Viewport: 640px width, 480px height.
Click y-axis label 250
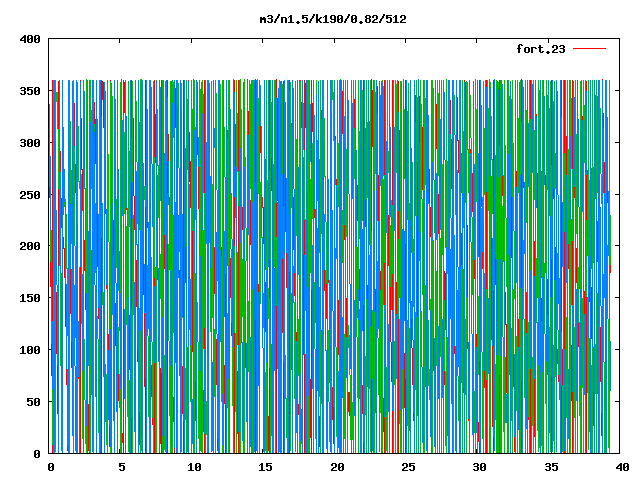click(30, 195)
